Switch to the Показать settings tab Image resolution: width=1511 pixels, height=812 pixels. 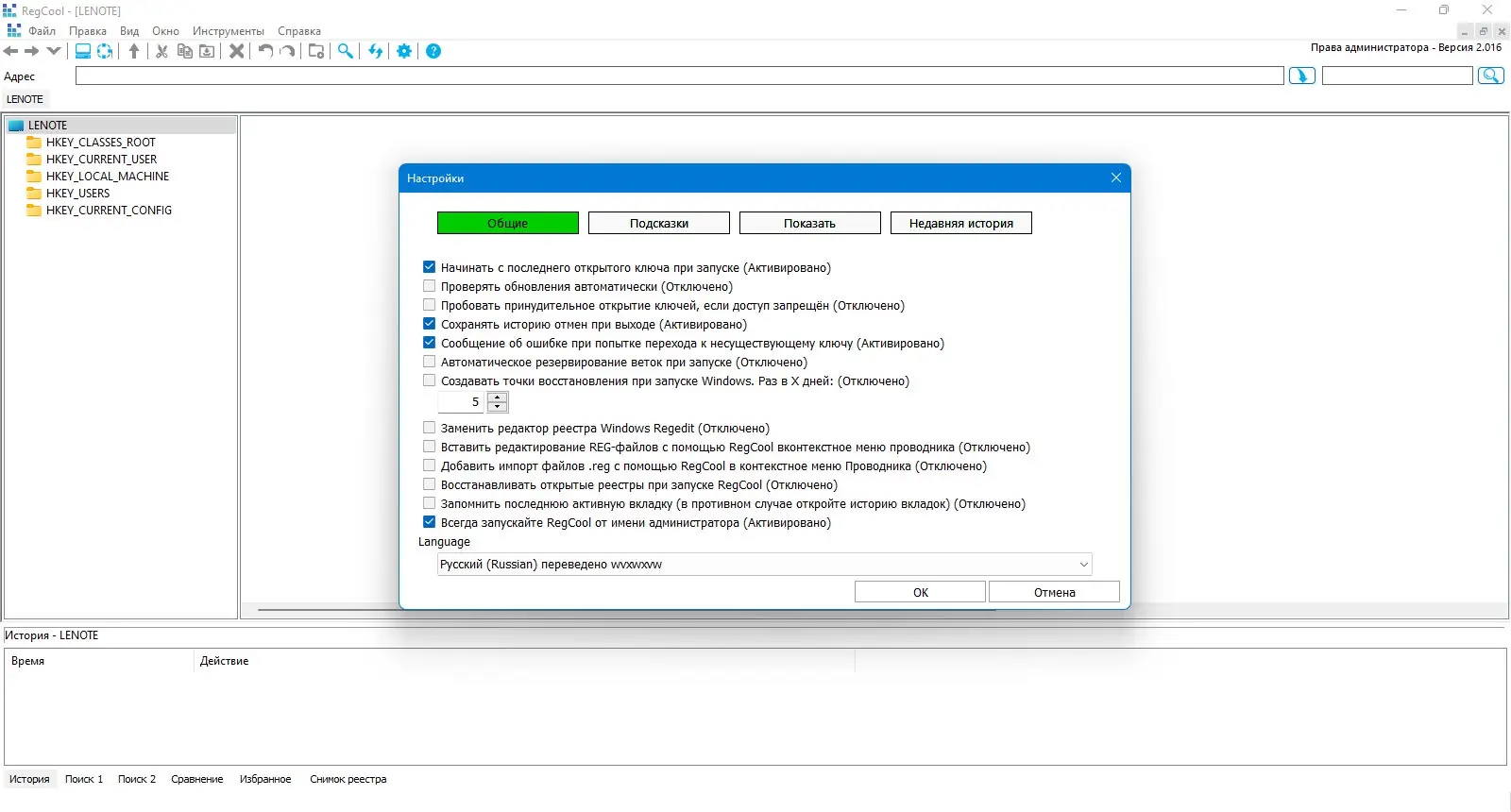tap(810, 223)
